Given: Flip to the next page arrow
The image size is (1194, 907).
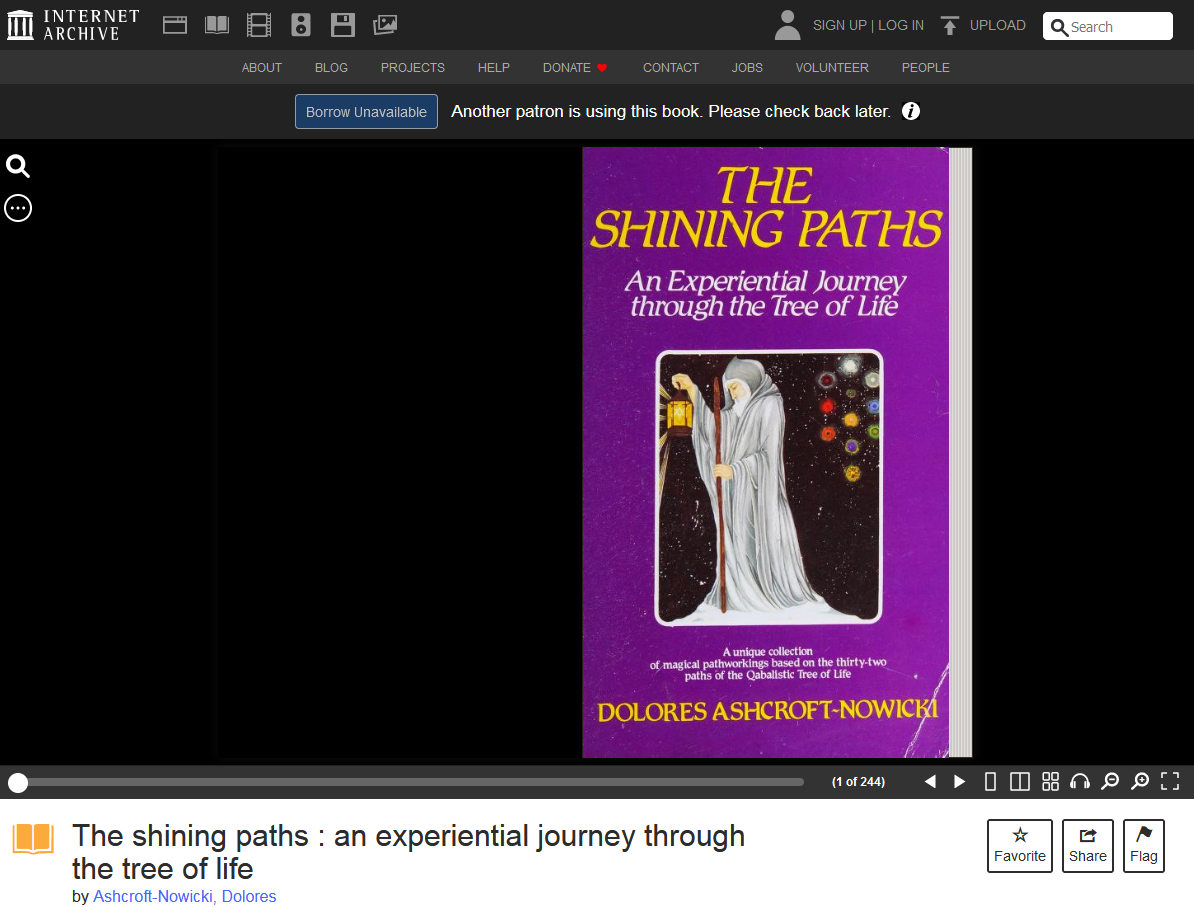Looking at the screenshot, I should point(959,781).
